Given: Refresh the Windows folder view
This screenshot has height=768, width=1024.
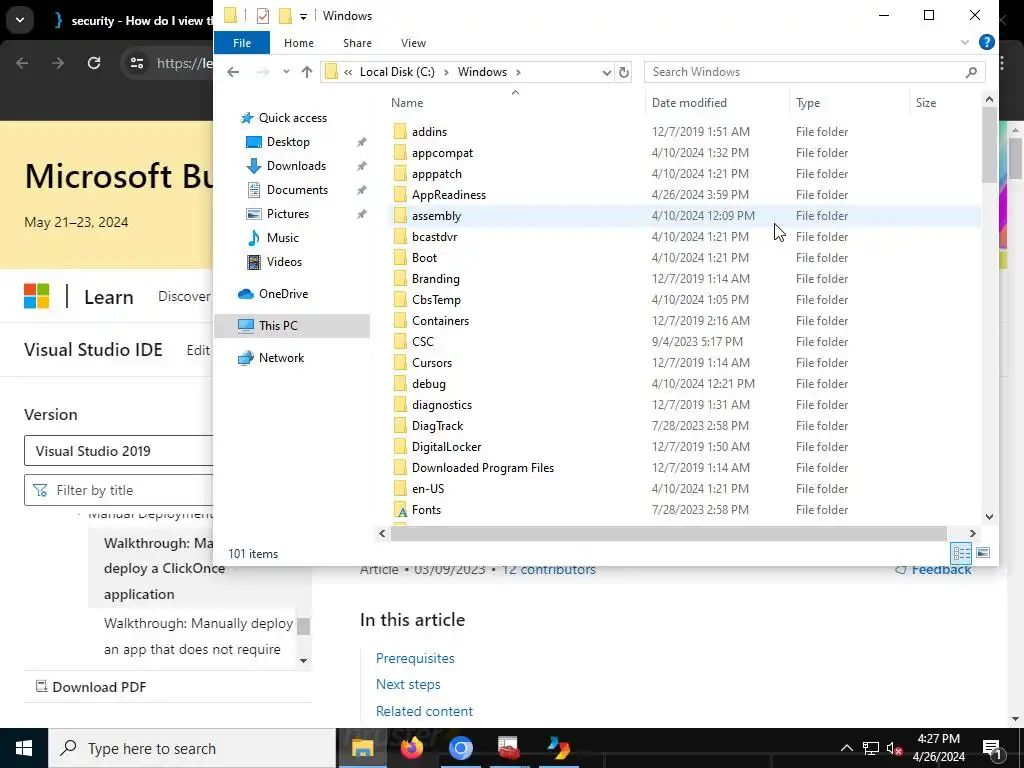Looking at the screenshot, I should click(x=624, y=72).
